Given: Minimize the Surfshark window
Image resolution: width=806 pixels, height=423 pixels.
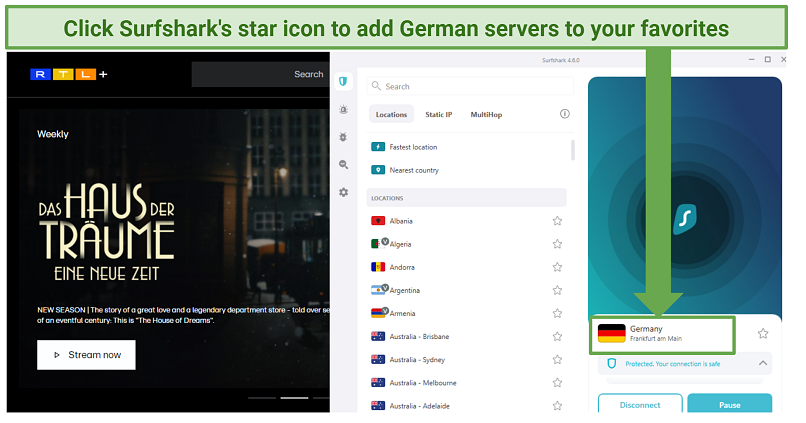Looking at the screenshot, I should click(752, 60).
